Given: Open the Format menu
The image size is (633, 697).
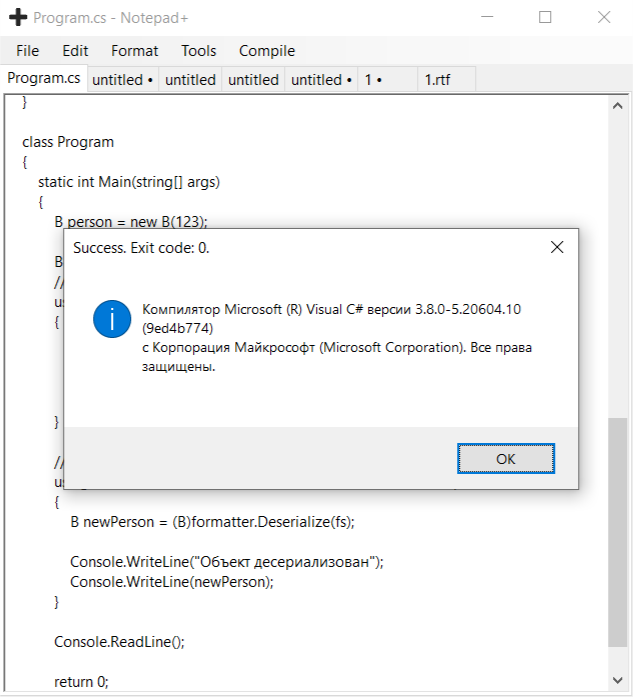Looking at the screenshot, I should [135, 51].
